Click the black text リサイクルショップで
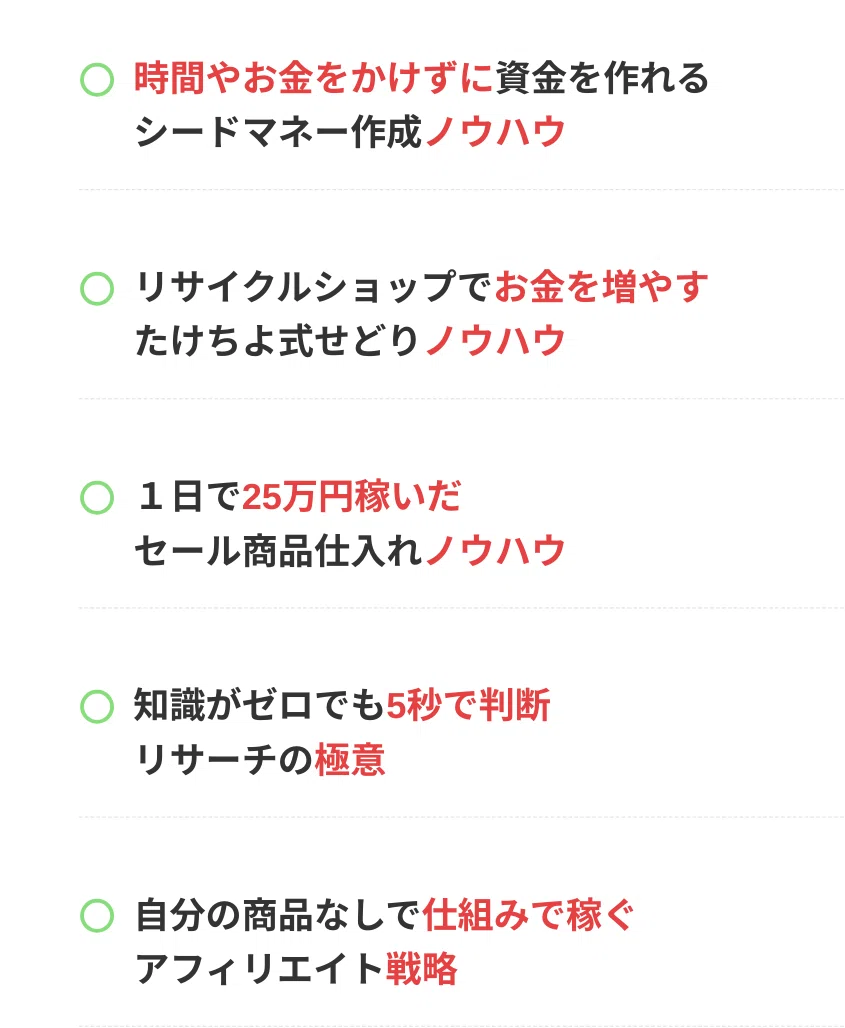845x1028 pixels. click(314, 289)
